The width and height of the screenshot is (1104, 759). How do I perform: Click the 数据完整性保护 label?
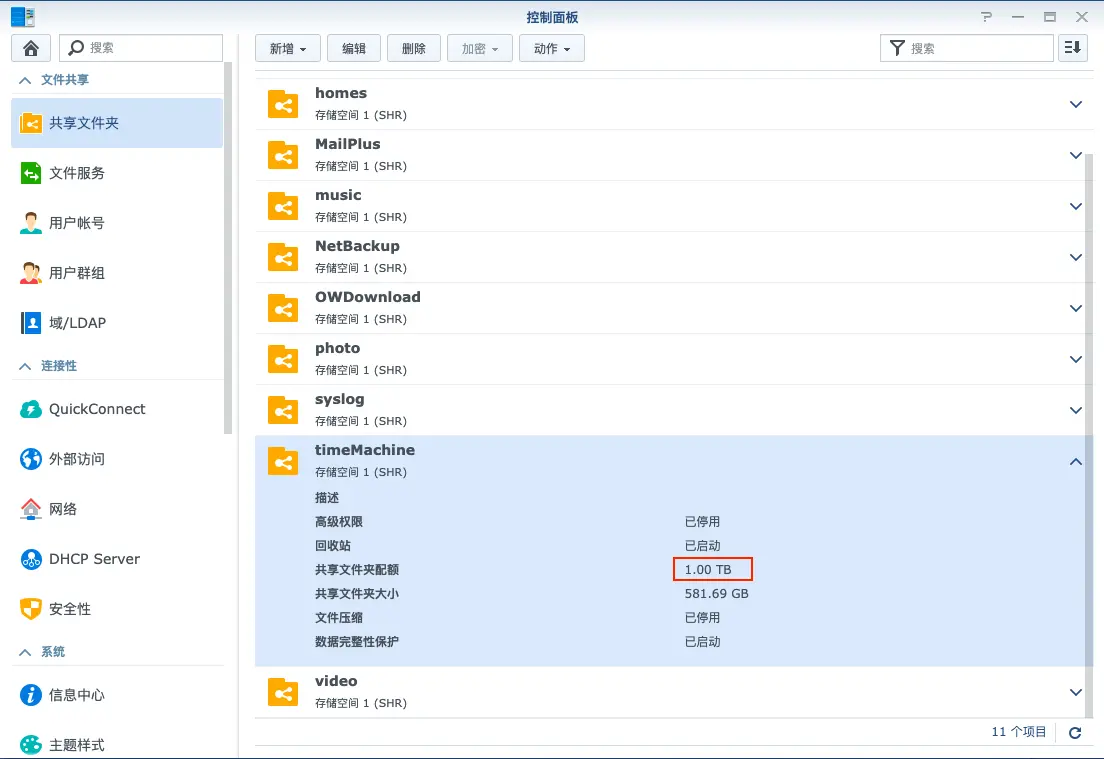point(357,641)
